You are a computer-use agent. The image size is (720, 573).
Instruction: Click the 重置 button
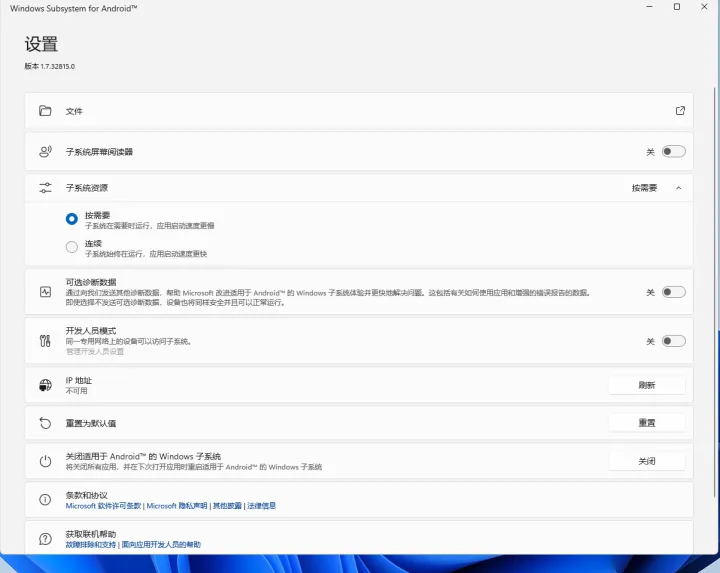[x=647, y=423]
